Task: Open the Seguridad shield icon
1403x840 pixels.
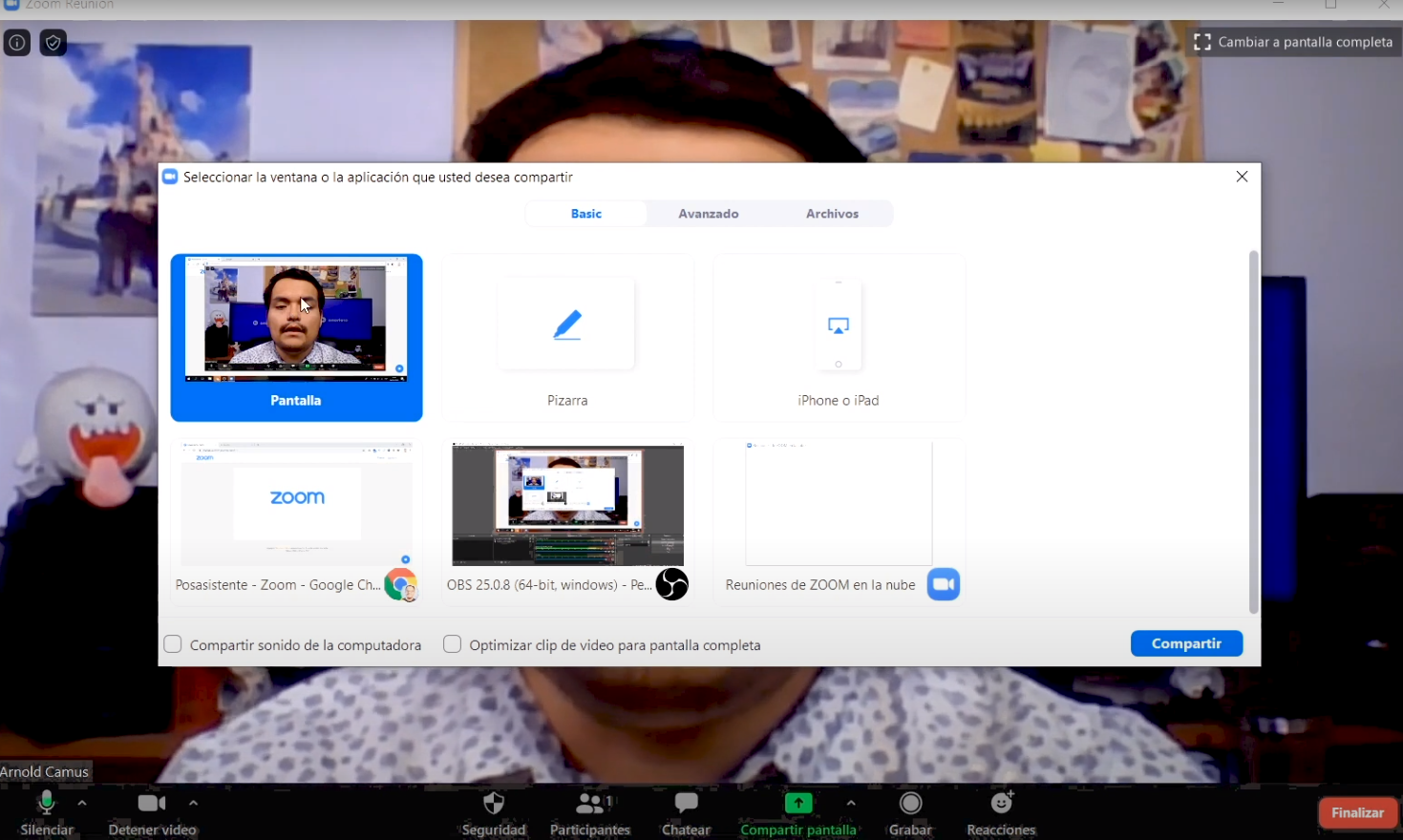Action: (x=494, y=804)
